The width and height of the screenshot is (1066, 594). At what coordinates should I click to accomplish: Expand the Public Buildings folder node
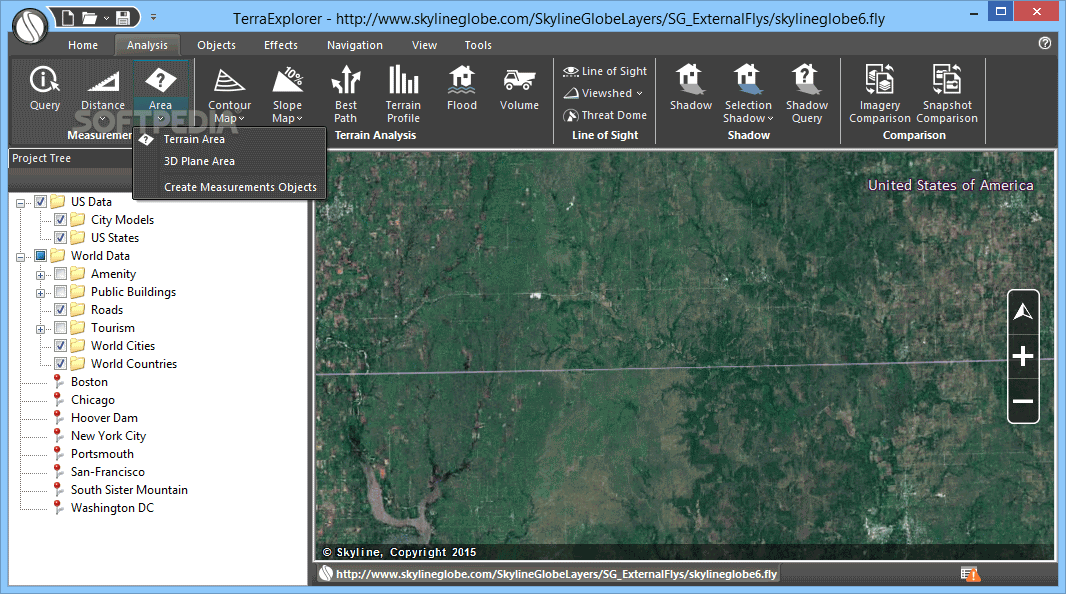tap(40, 293)
